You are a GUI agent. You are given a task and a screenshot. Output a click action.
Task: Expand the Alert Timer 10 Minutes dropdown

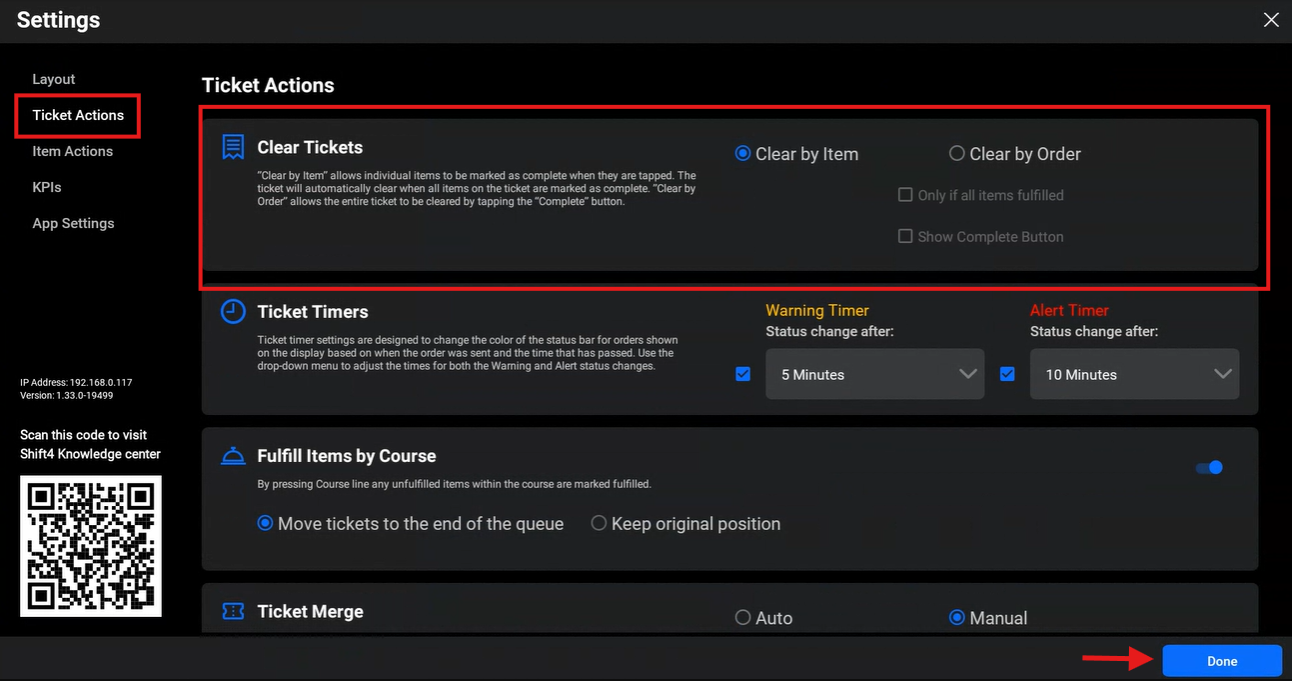[1134, 374]
